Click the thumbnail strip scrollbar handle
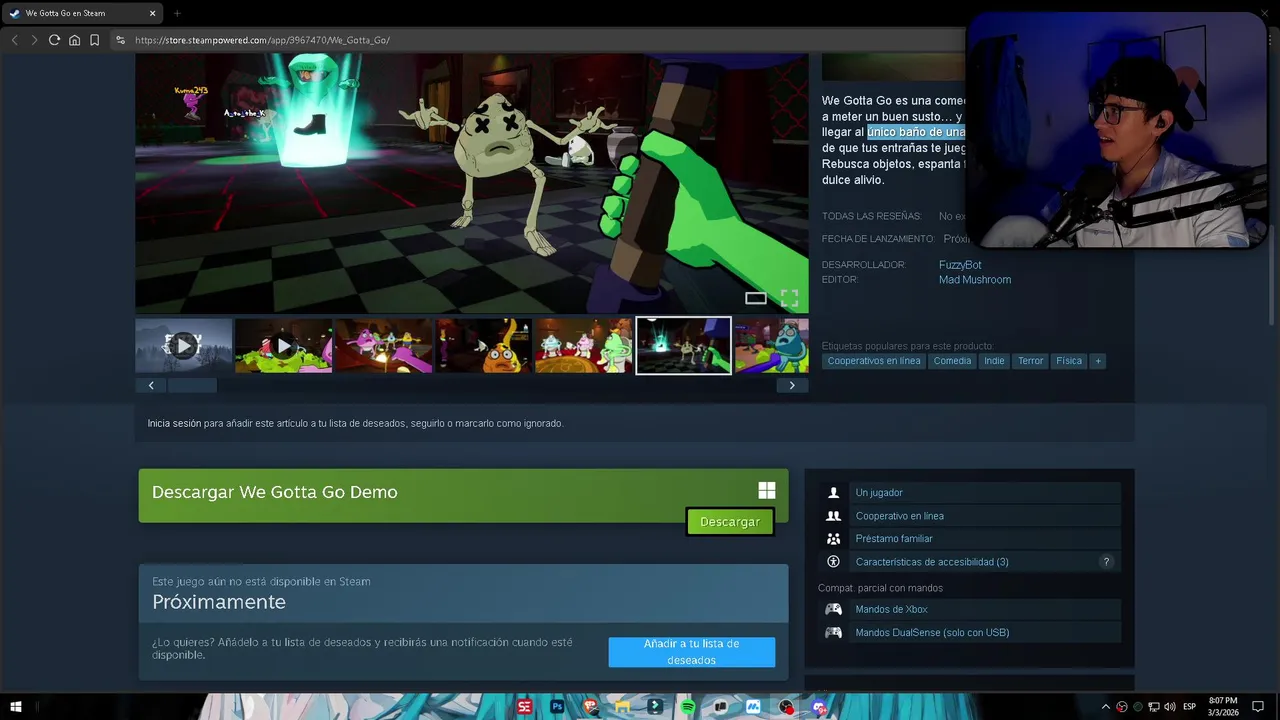1280x720 pixels. (x=192, y=385)
